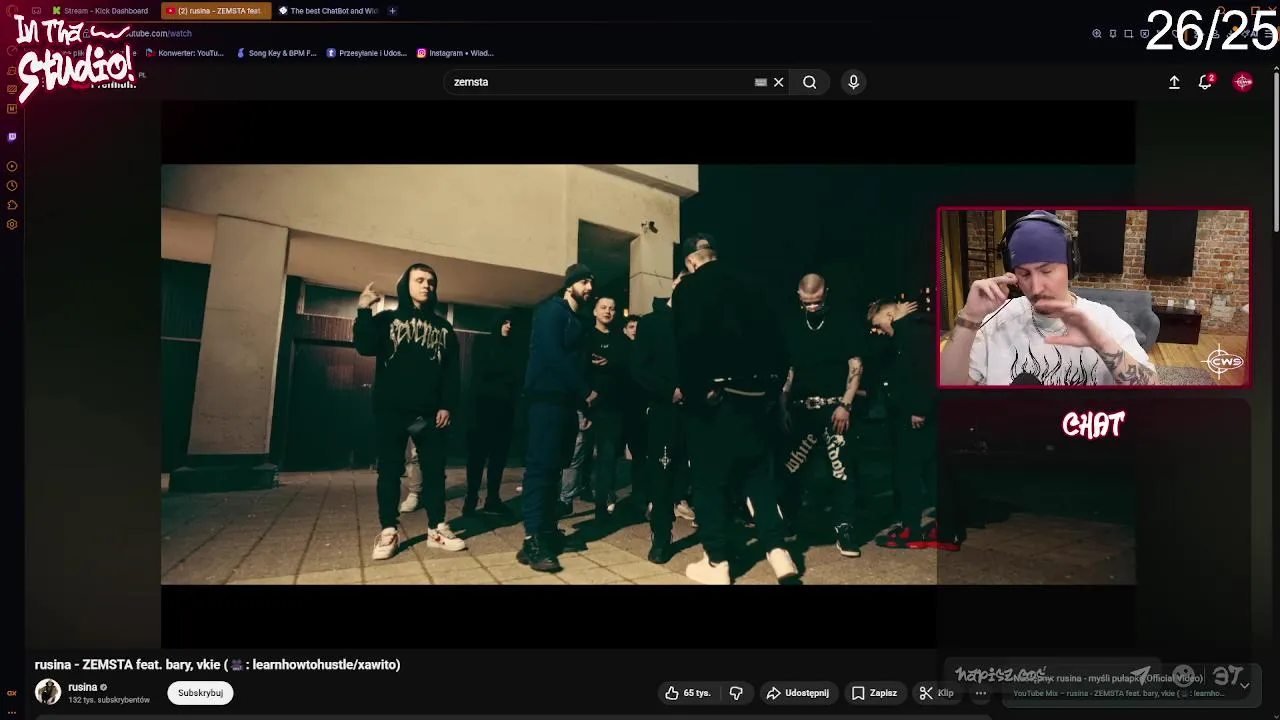The width and height of the screenshot is (1280, 720).
Task: Subscribe with the Subskrybuj button
Action: click(200, 693)
